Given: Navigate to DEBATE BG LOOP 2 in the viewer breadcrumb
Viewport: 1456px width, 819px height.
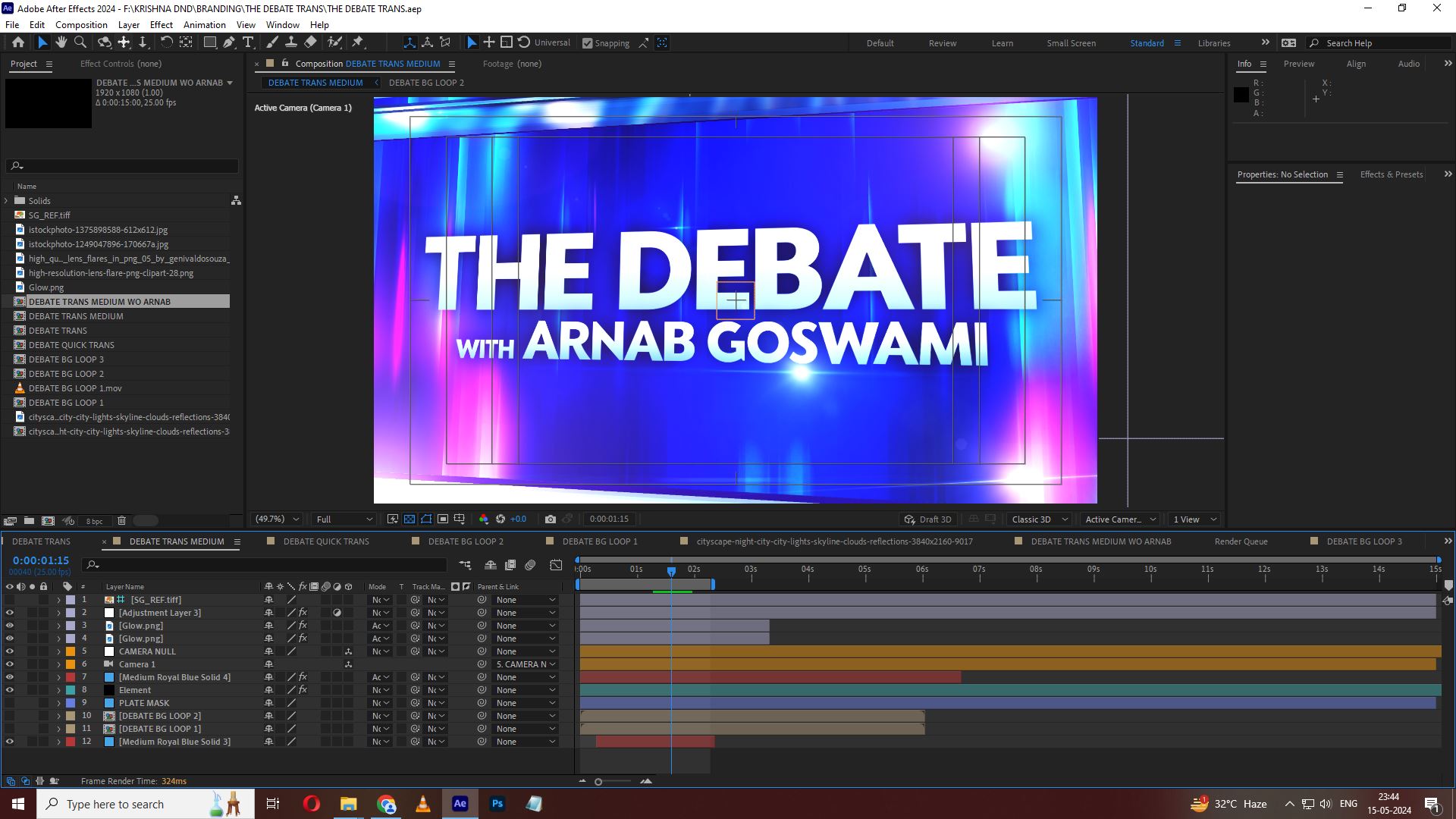Looking at the screenshot, I should 426,83.
